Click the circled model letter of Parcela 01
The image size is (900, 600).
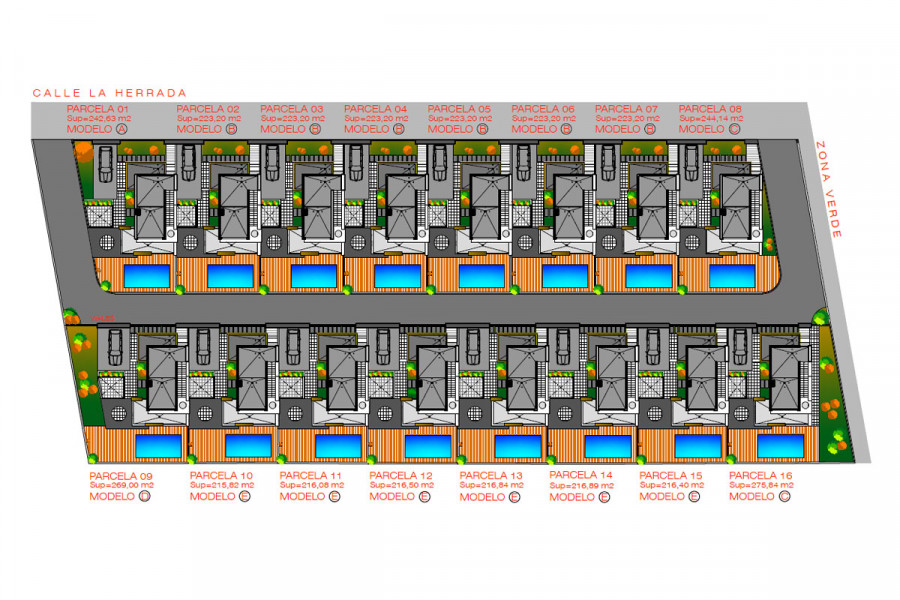coord(122,129)
